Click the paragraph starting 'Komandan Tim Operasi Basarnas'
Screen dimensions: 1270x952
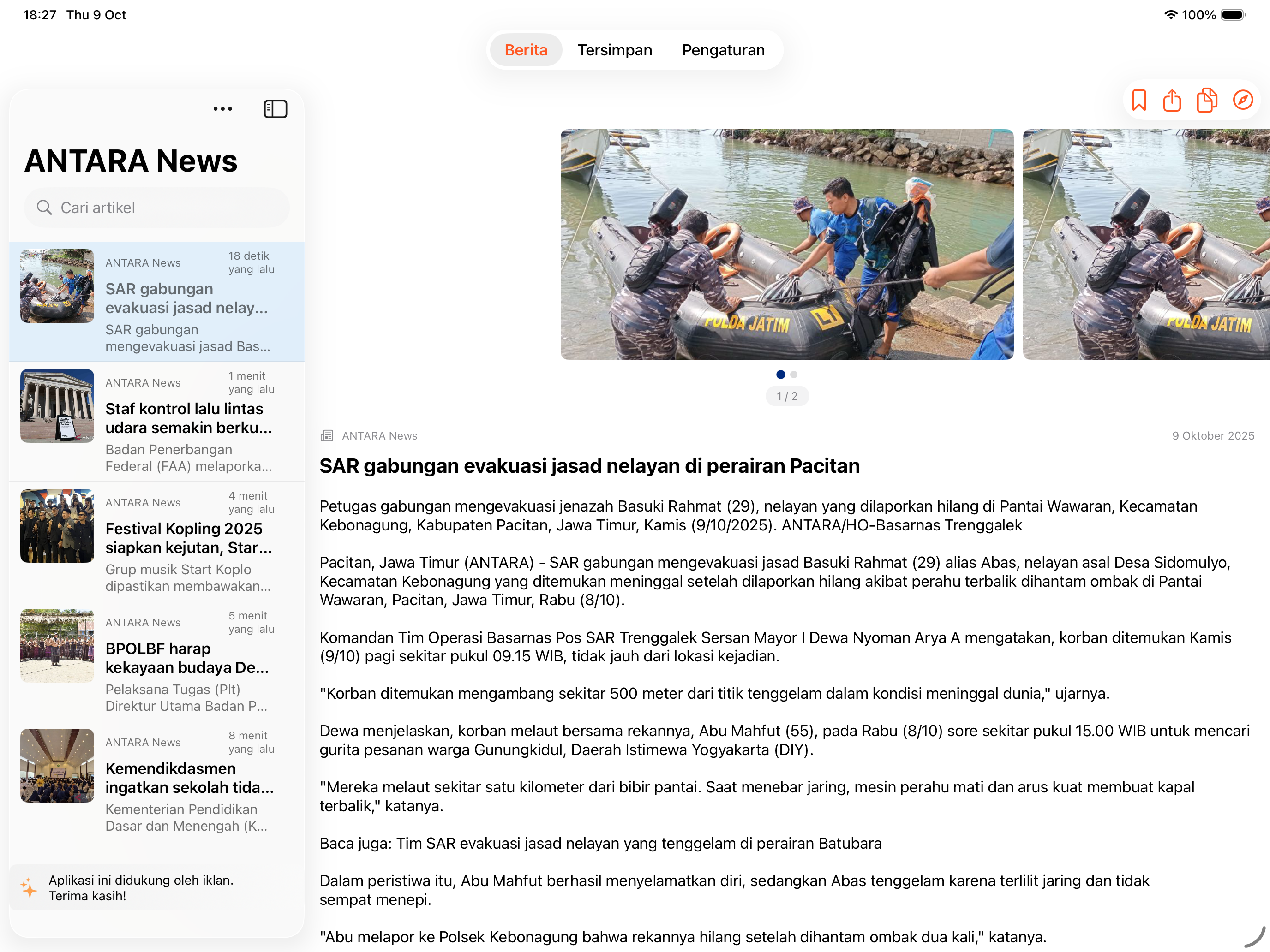pos(775,647)
